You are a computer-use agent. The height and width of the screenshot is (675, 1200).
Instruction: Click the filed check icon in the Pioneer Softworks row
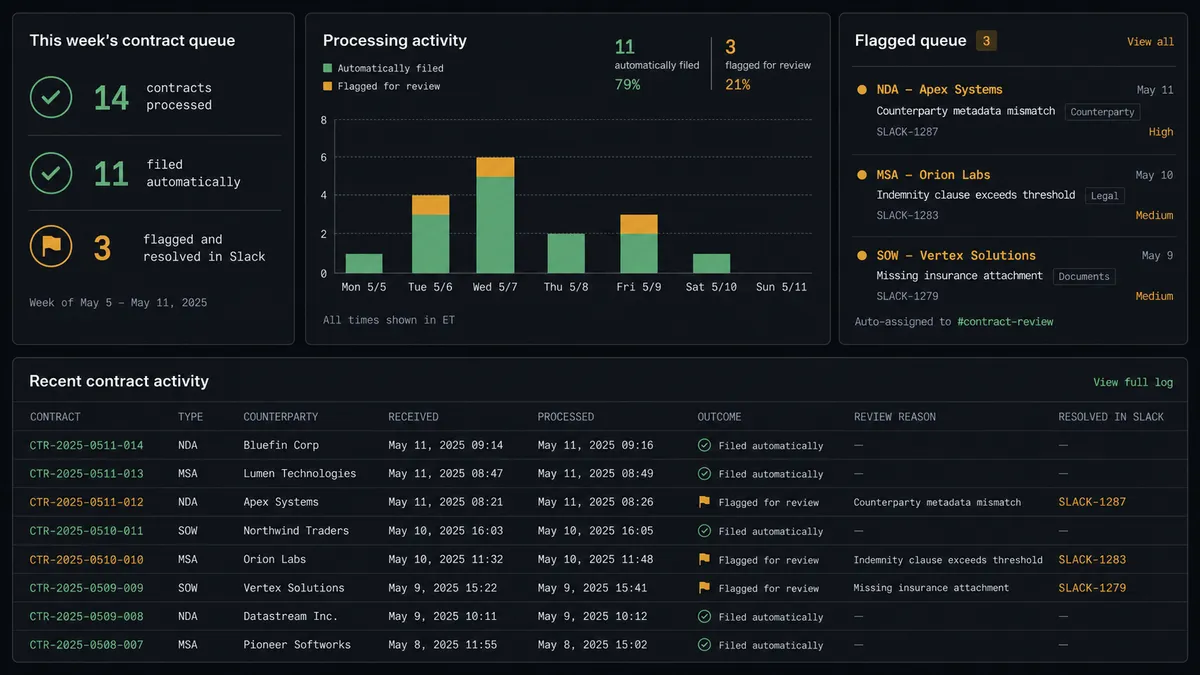click(704, 645)
